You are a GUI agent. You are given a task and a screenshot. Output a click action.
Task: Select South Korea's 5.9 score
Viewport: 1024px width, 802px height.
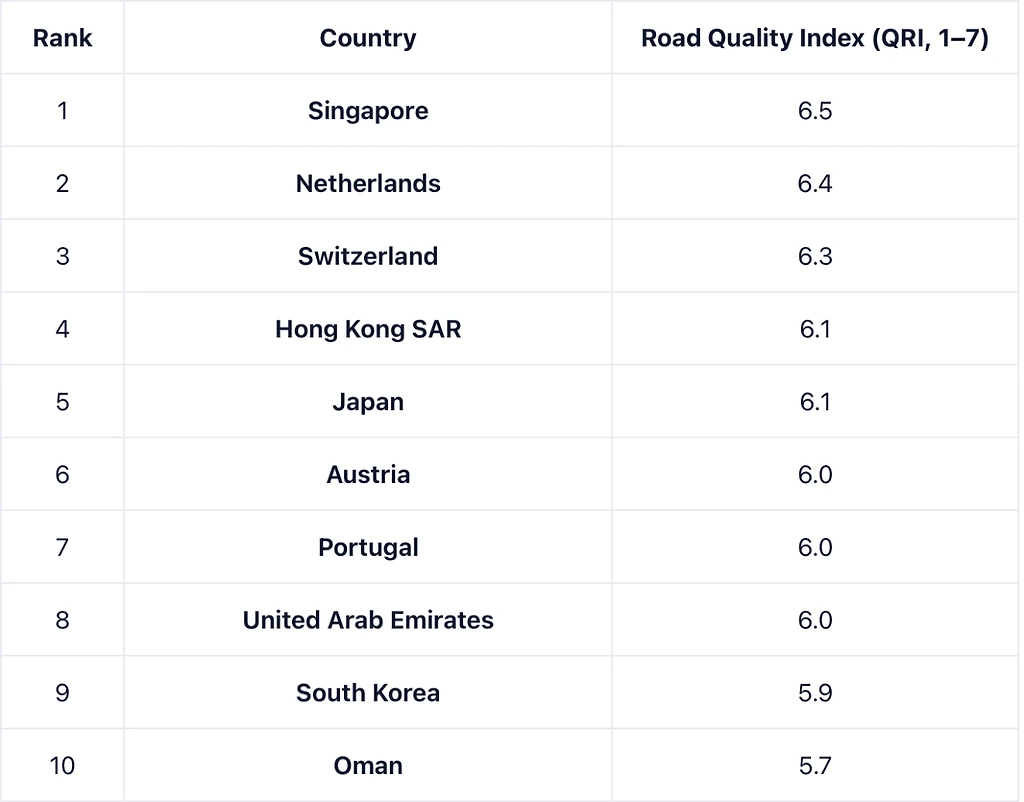[x=815, y=693]
